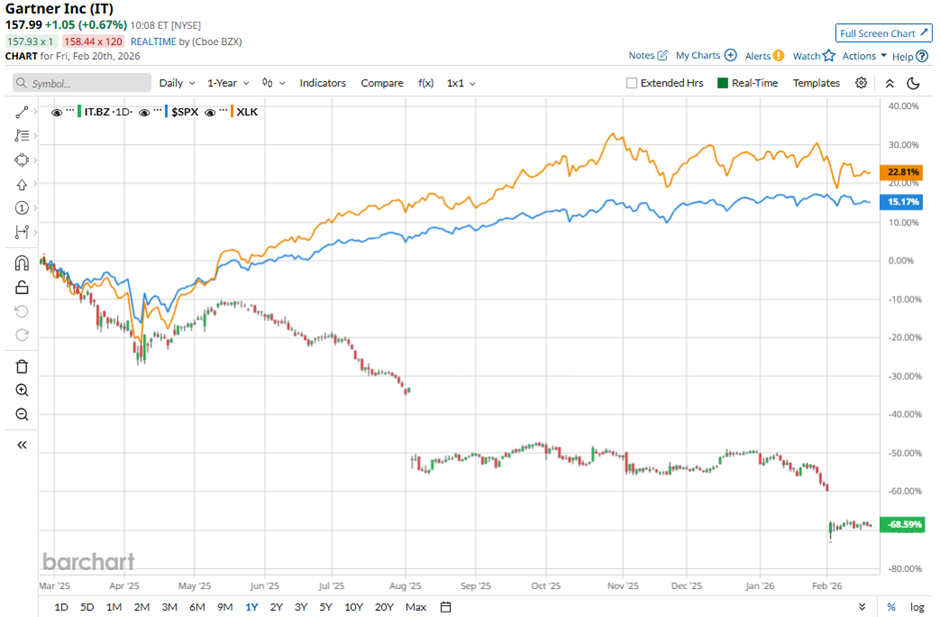Collapse the header with the up chevrons icon
Viewport: 940px width, 617px height.
tap(890, 83)
